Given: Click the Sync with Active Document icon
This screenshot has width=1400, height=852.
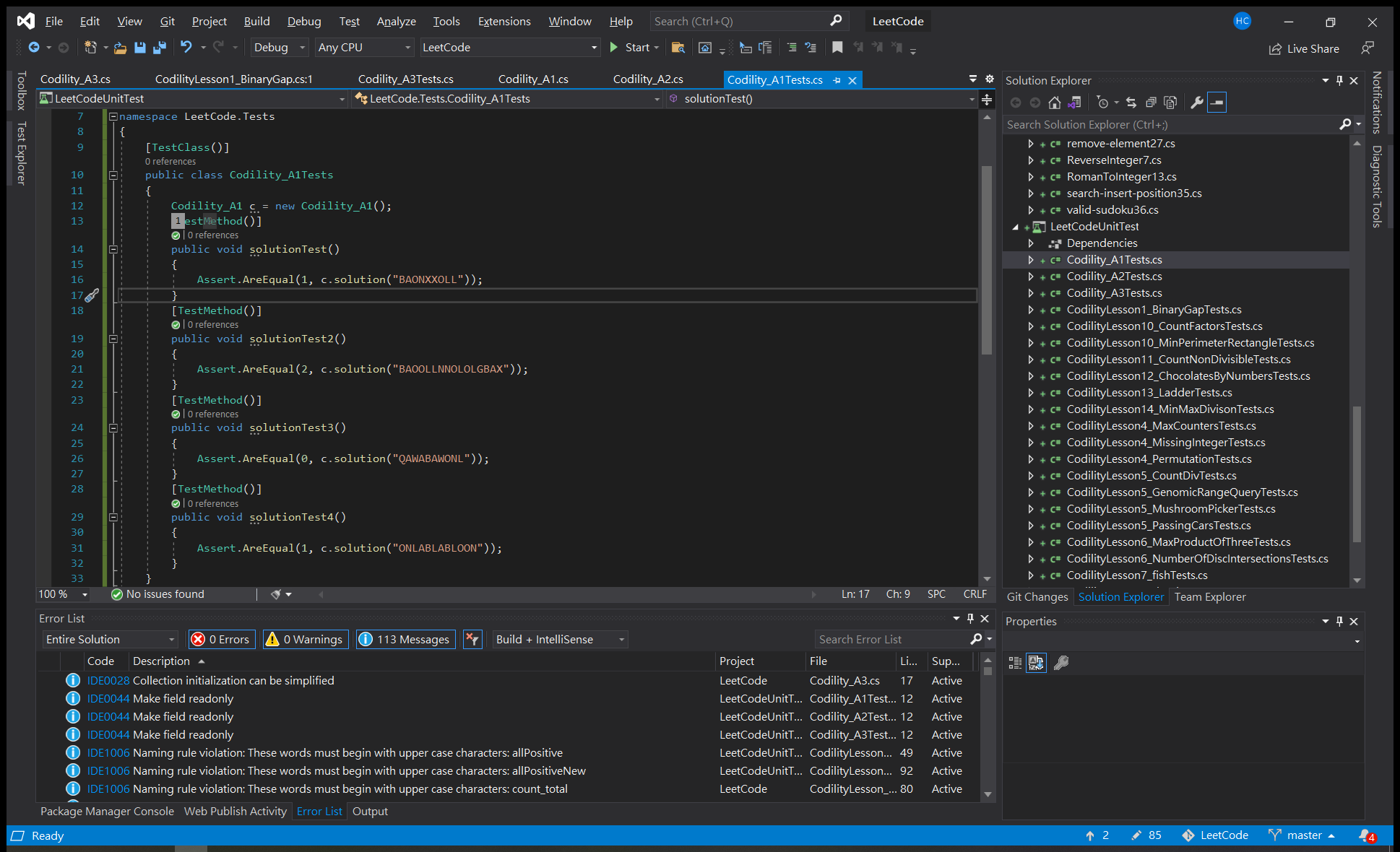Looking at the screenshot, I should 1131,103.
